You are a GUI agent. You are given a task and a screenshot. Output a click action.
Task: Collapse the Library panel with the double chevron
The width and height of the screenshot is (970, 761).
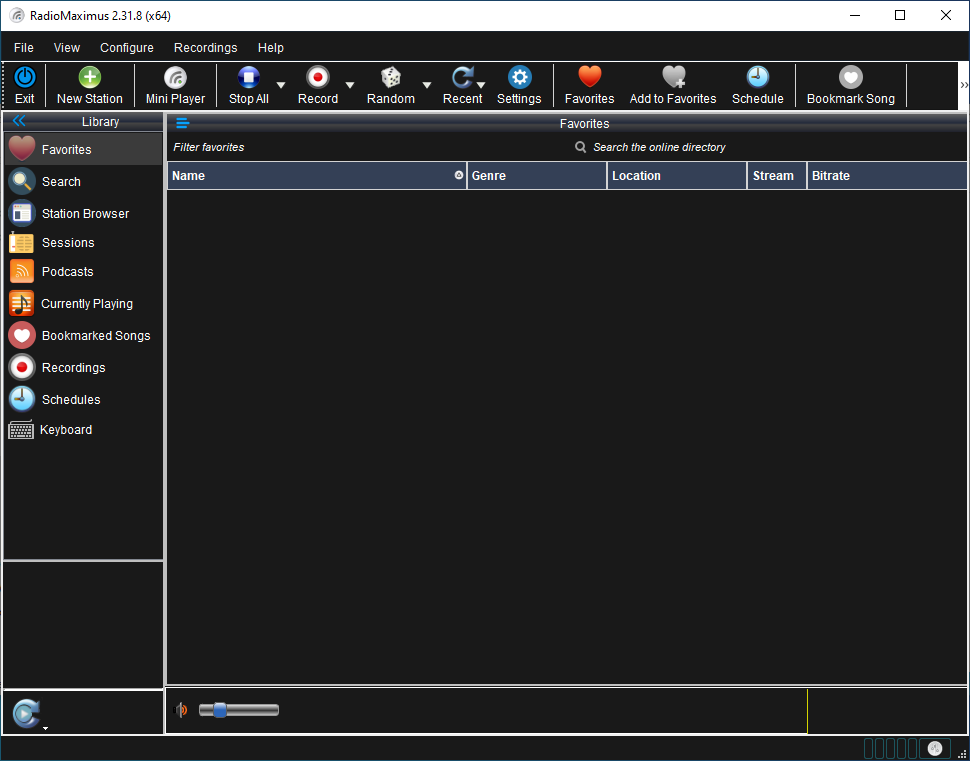[x=18, y=121]
